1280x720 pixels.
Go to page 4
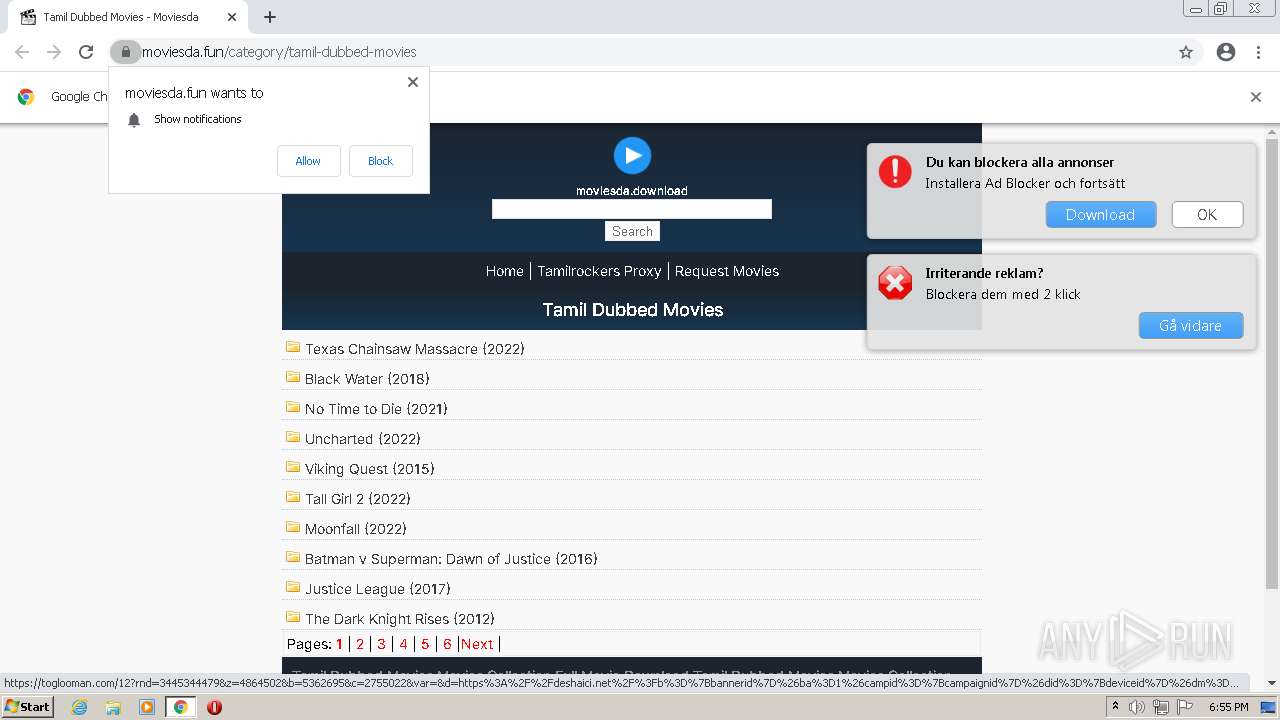(403, 644)
